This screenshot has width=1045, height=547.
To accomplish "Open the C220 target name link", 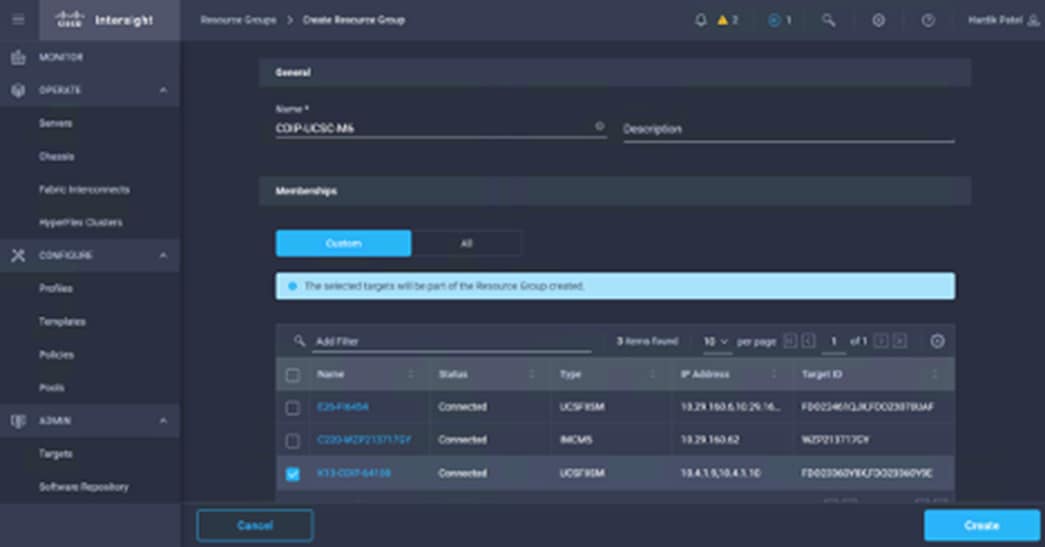I will click(x=365, y=440).
